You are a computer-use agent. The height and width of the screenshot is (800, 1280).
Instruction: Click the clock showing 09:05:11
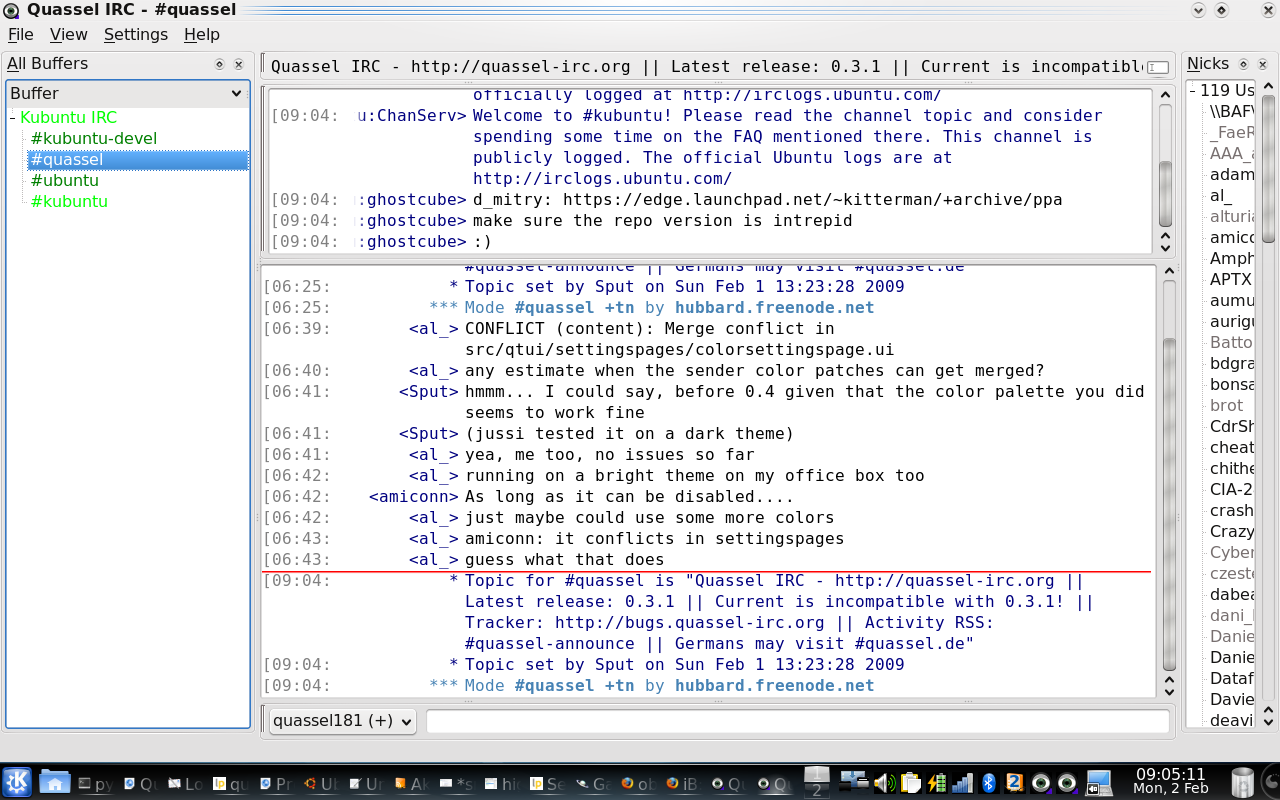point(1170,774)
